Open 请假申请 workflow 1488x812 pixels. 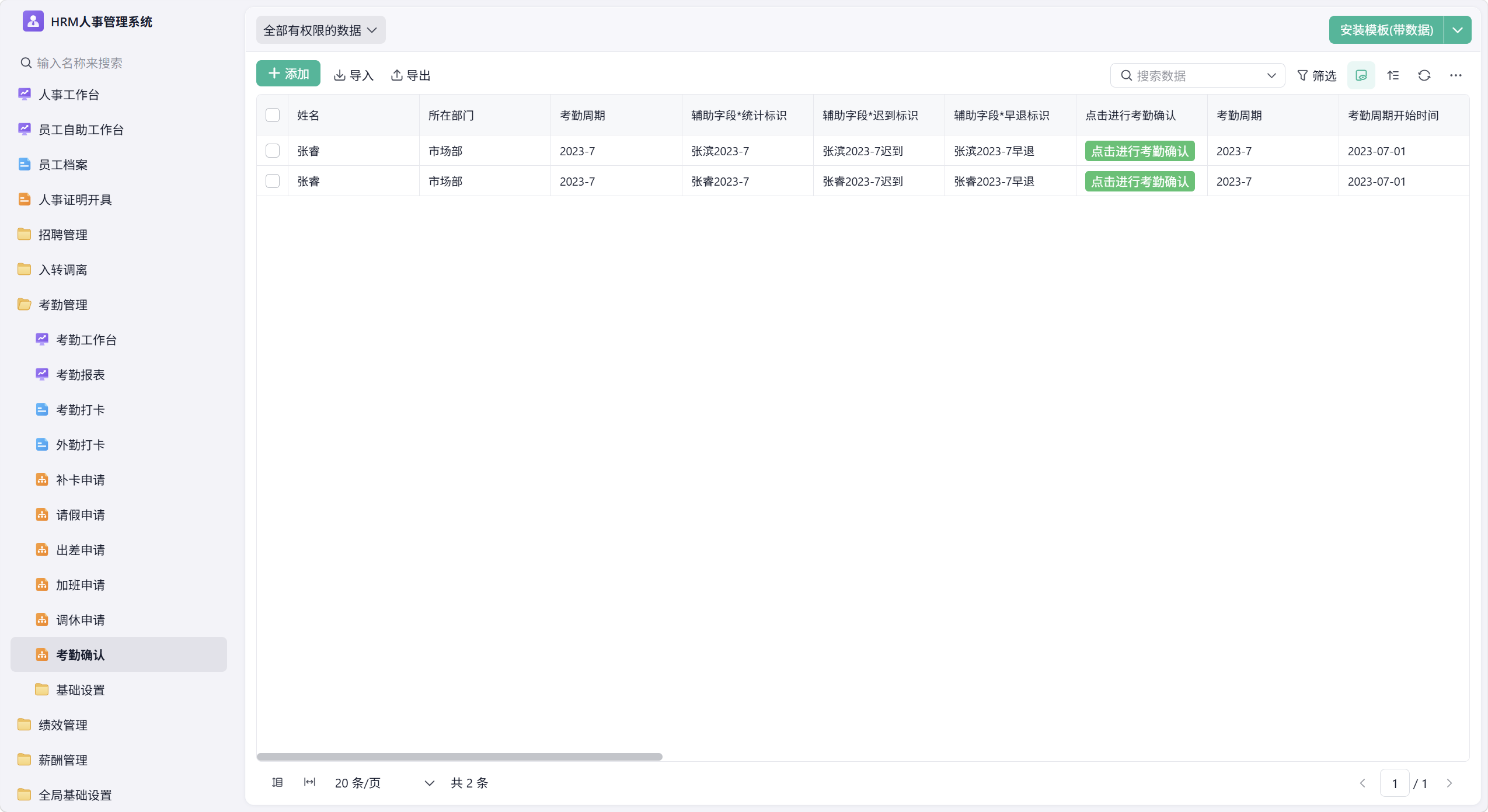tap(119, 515)
